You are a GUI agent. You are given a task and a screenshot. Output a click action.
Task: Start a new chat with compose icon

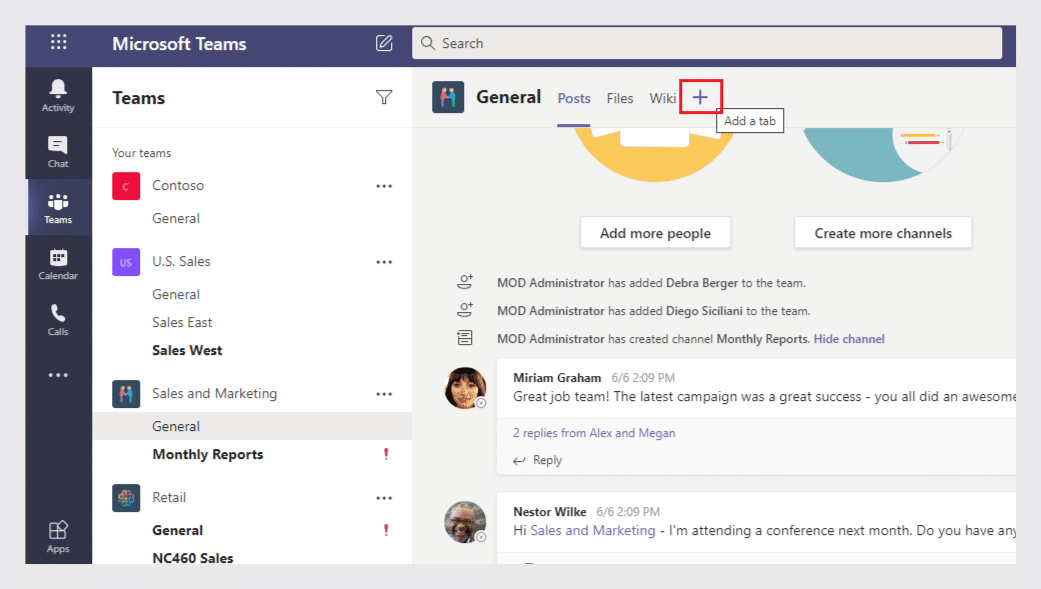tap(384, 43)
